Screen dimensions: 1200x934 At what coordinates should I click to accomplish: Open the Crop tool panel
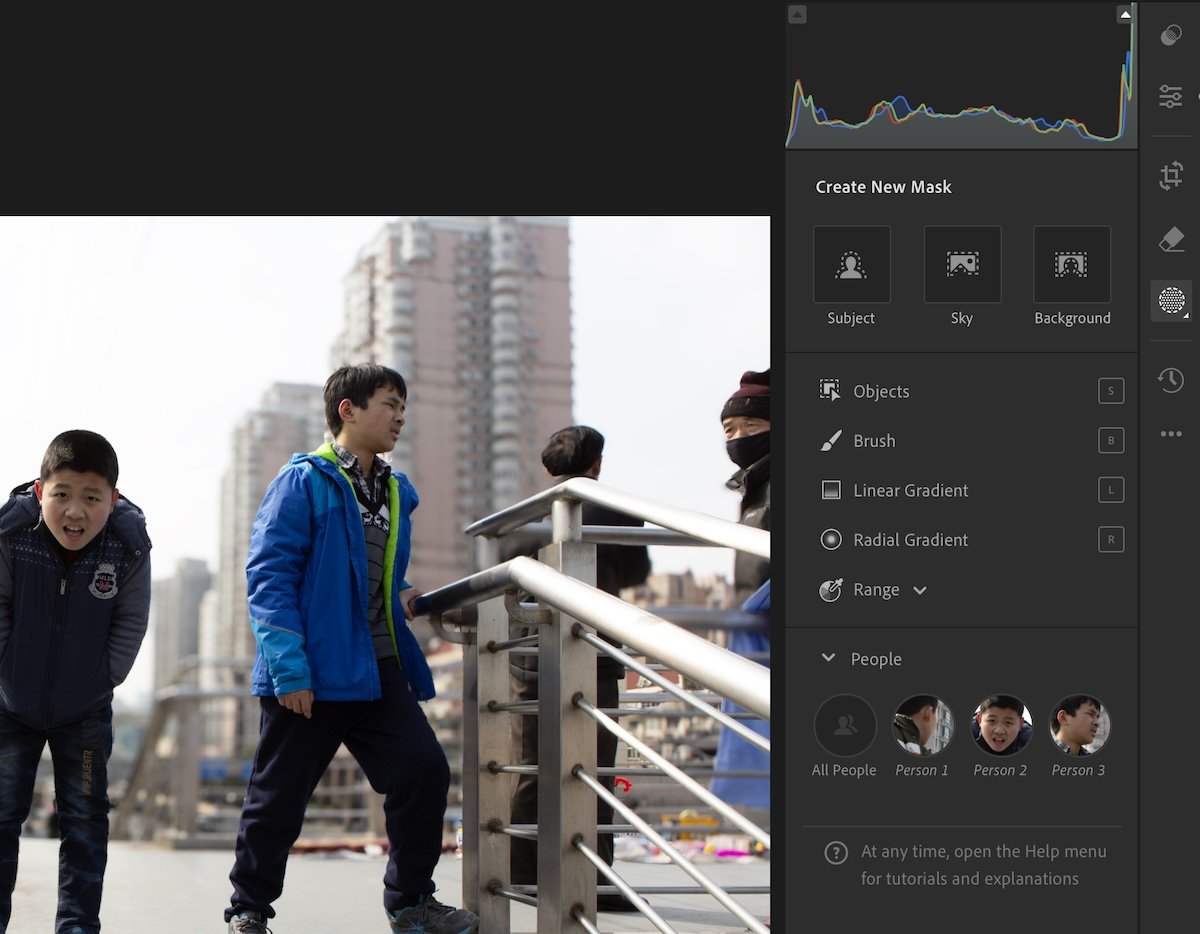point(1170,173)
